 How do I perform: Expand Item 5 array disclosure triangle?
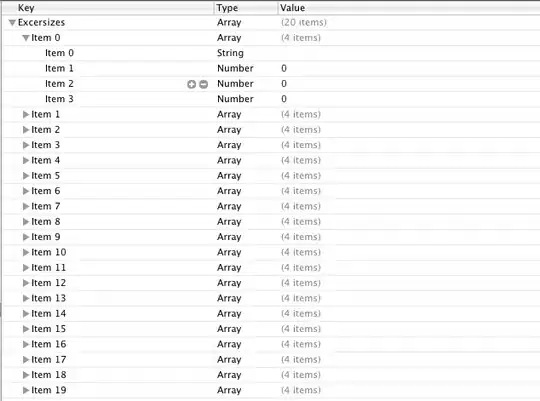pos(25,176)
